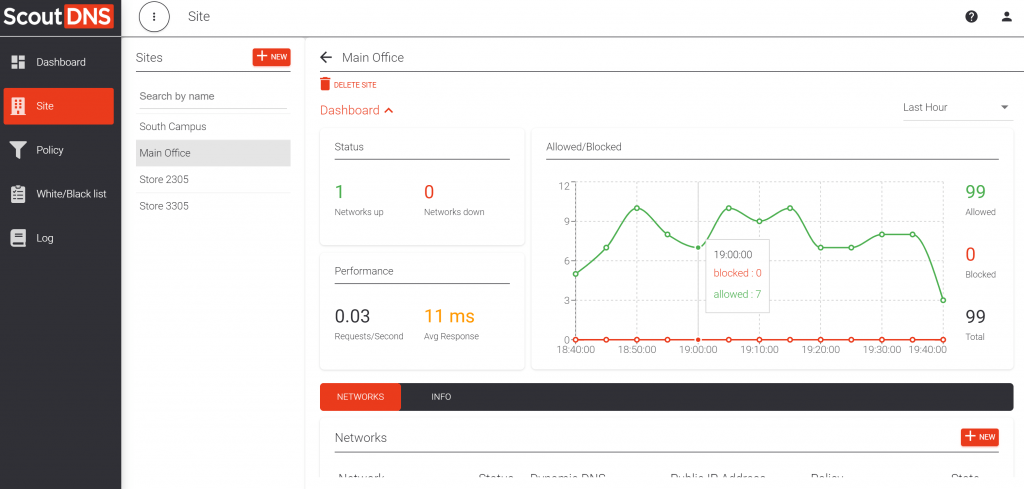Open the Last Hour time range dropdown
This screenshot has height=489, width=1024.
pos(957,108)
